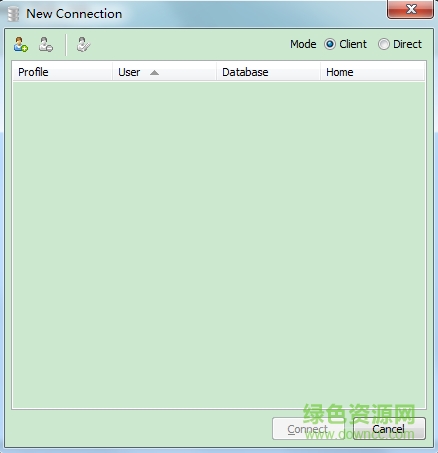Sort by Database column header

[x=269, y=72]
